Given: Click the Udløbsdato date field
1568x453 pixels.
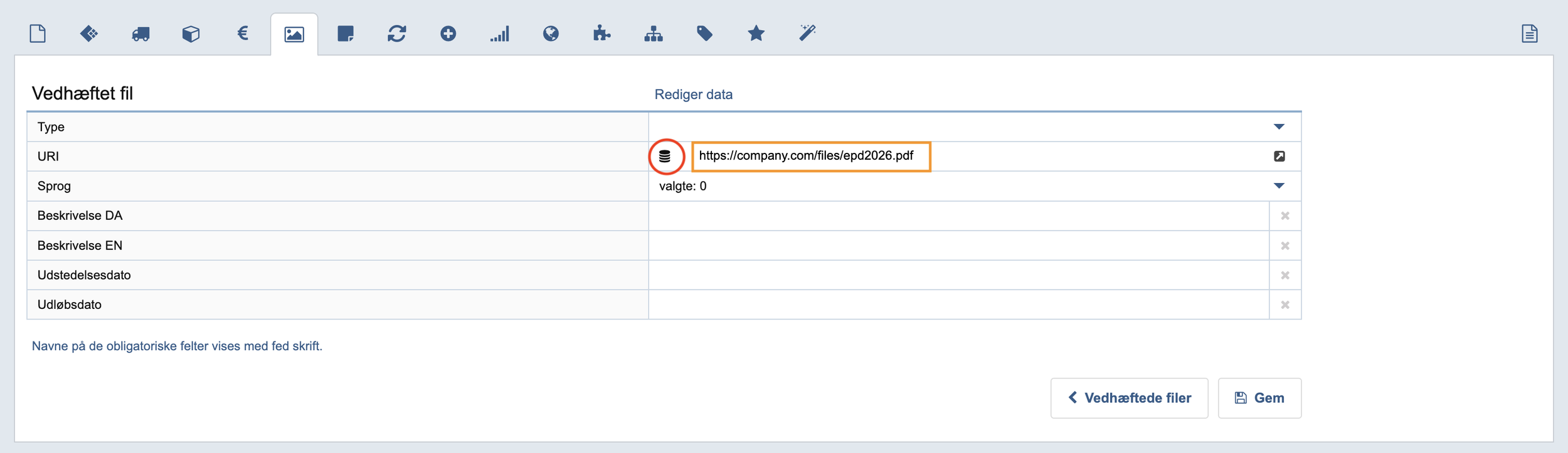Looking at the screenshot, I should pyautogui.click(x=958, y=305).
